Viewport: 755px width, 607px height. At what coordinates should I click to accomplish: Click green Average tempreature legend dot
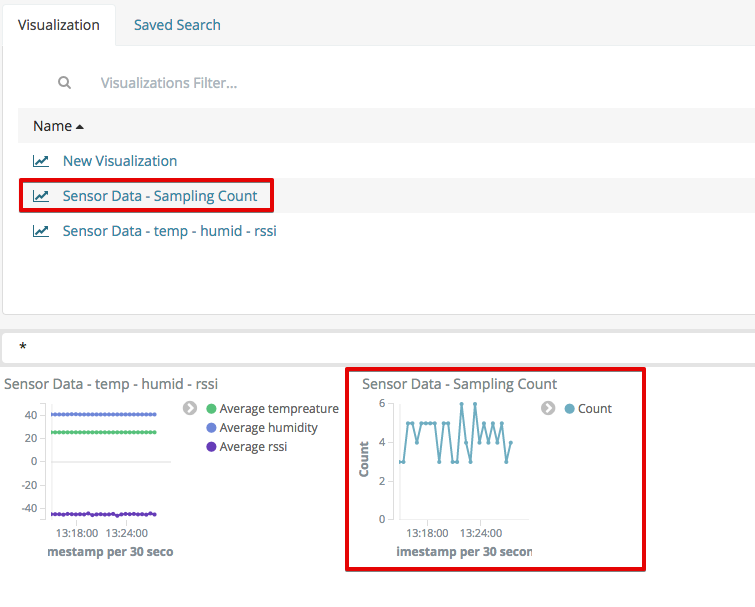(211, 409)
